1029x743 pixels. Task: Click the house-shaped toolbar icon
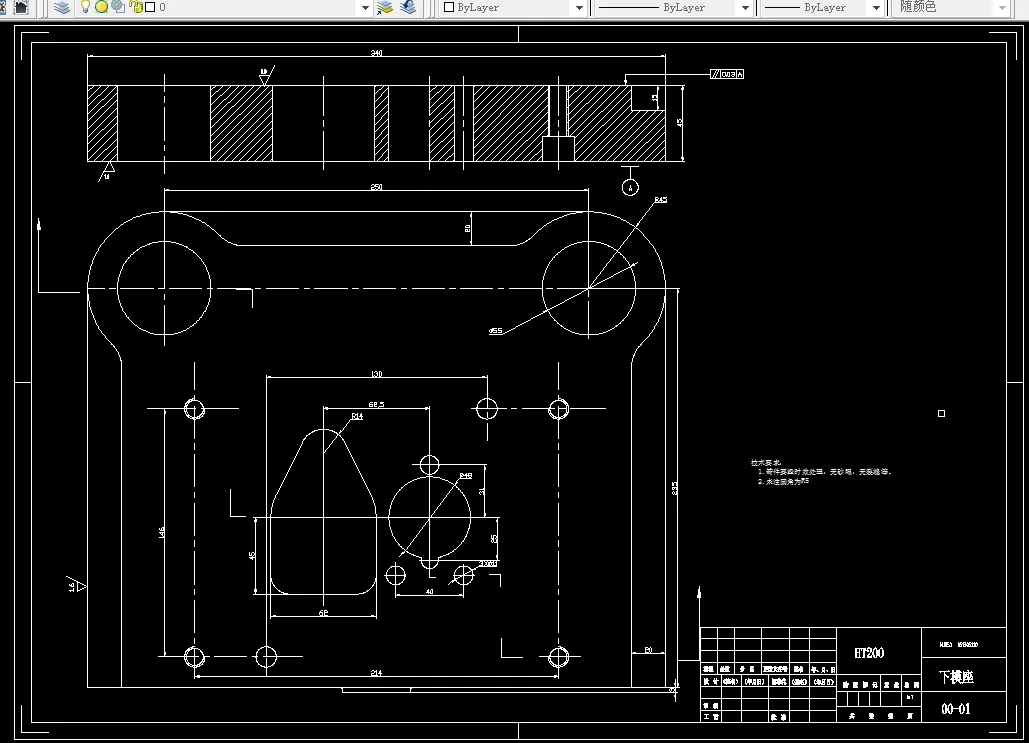[21, 7]
